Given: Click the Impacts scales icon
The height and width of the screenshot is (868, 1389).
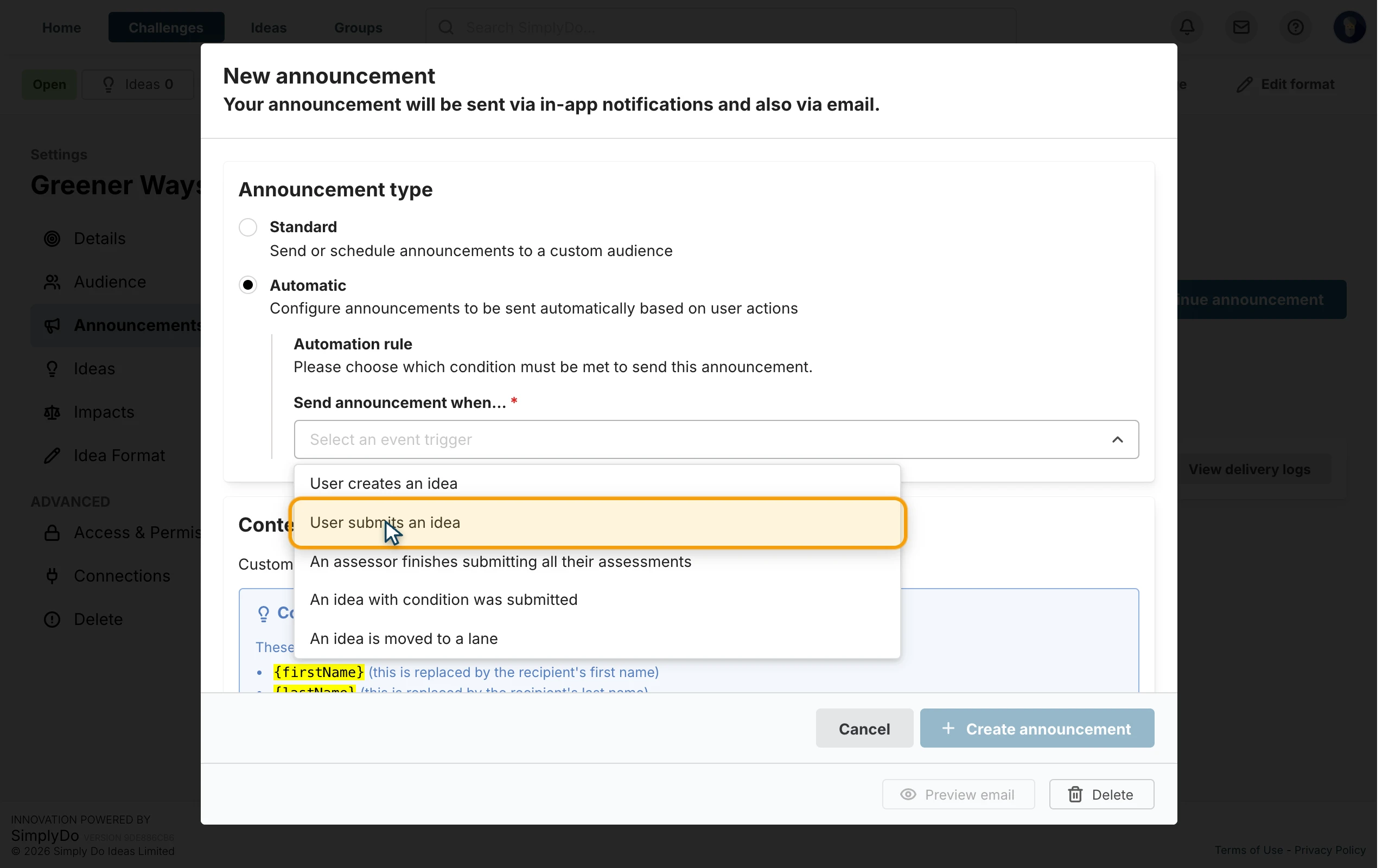Looking at the screenshot, I should coord(52,412).
